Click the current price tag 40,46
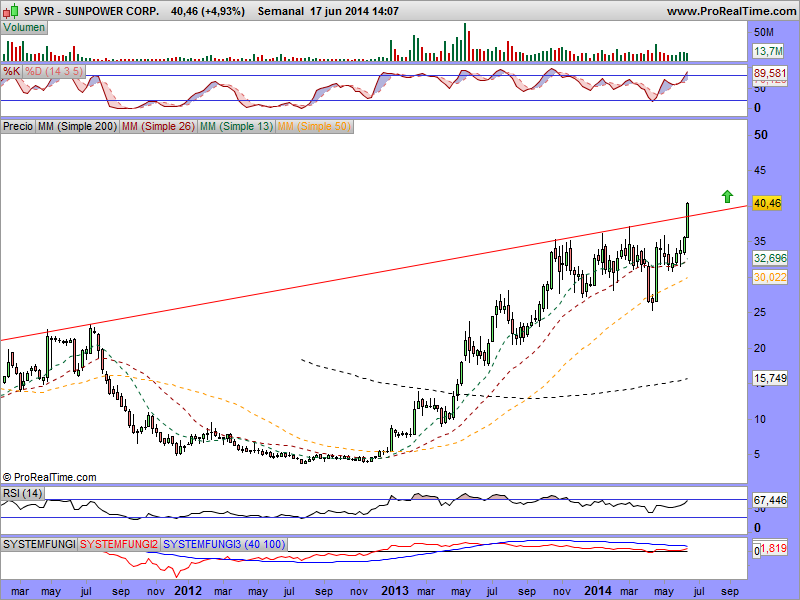This screenshot has width=800, height=600. click(767, 203)
